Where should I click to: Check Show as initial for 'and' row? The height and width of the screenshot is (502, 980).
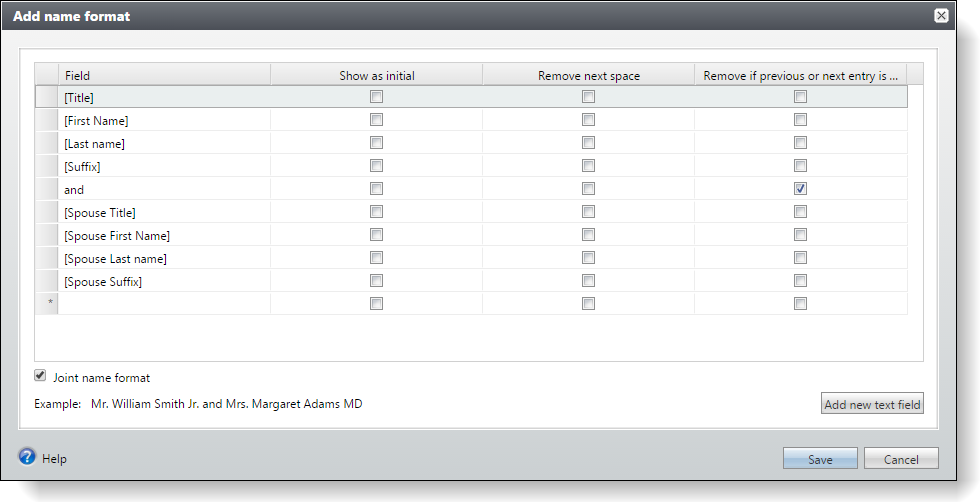(x=376, y=189)
